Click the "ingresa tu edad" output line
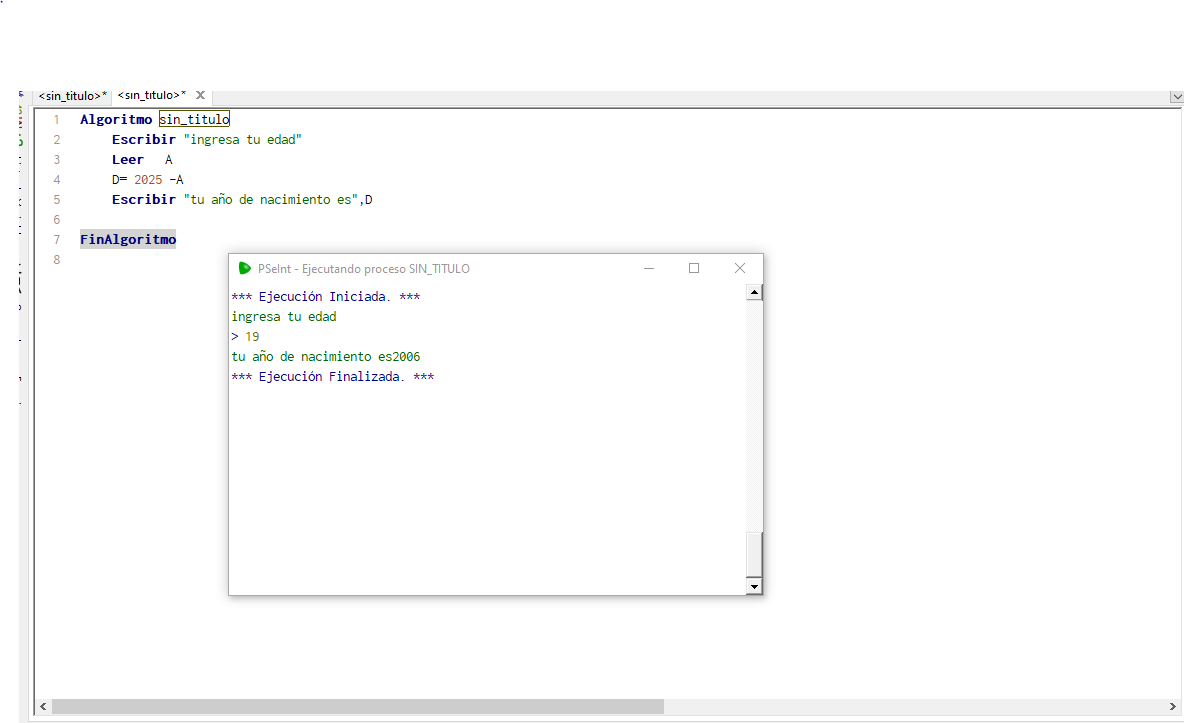The height and width of the screenshot is (723, 1184). coord(284,317)
